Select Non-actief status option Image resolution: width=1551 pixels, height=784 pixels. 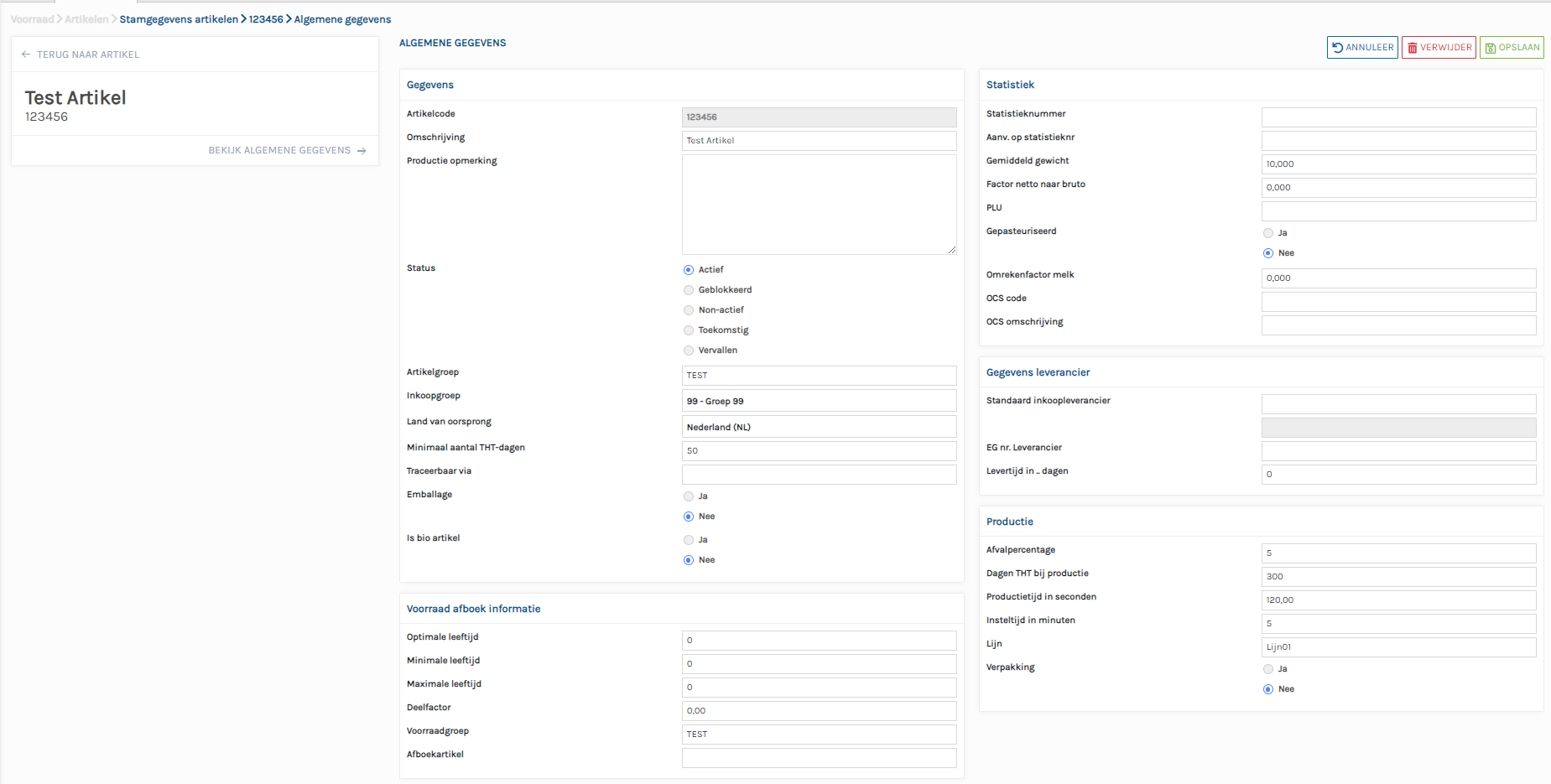689,310
